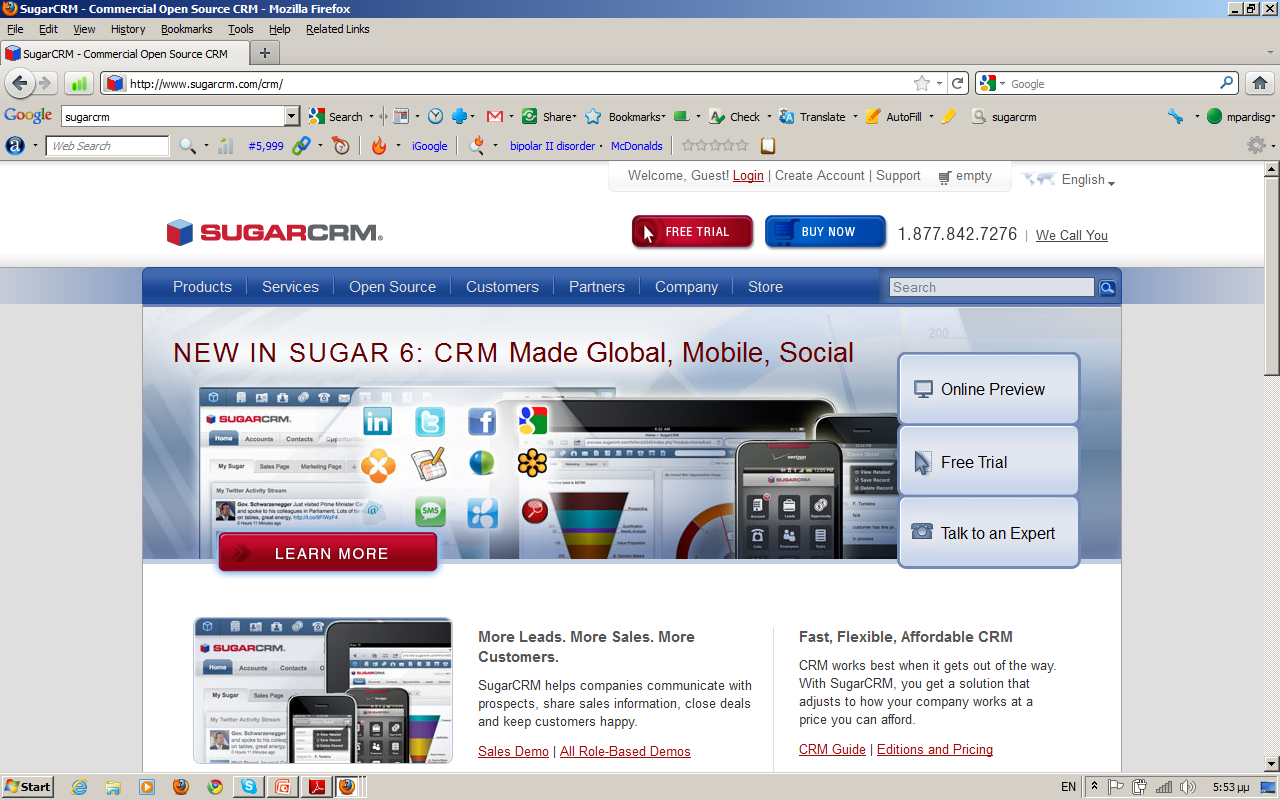This screenshot has height=800, width=1280.
Task: Expand the Google toolbar search box dropdown
Action: click(x=292, y=117)
